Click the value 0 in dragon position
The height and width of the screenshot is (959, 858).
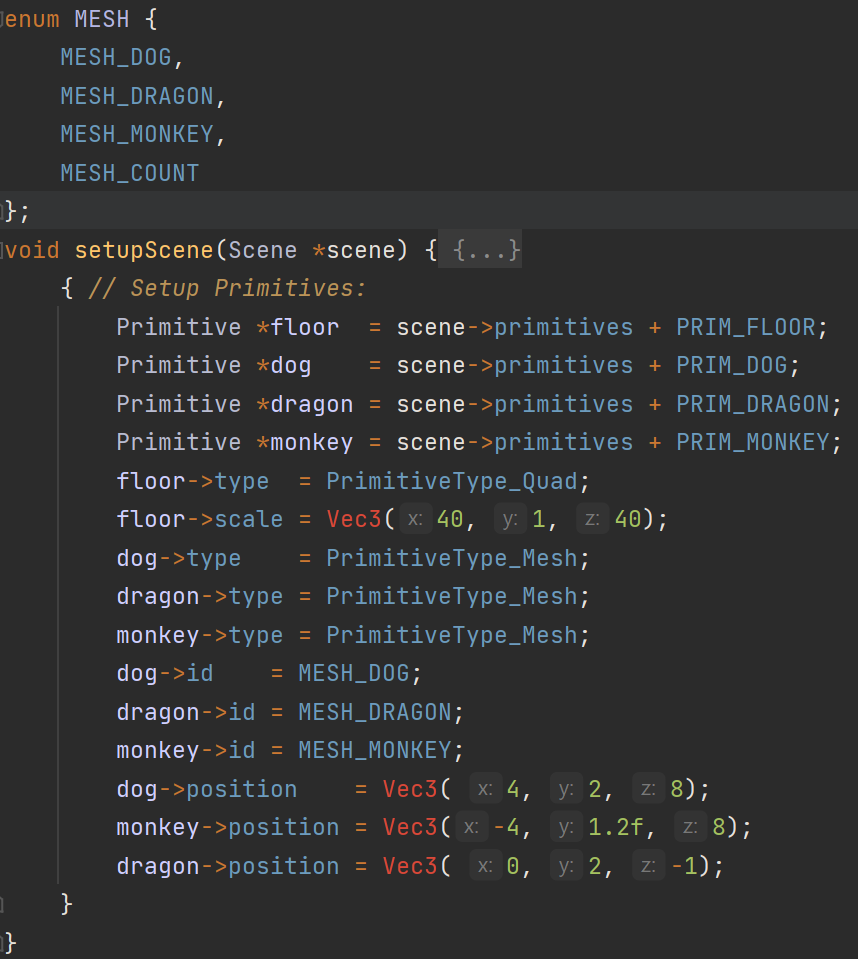[x=513, y=867]
